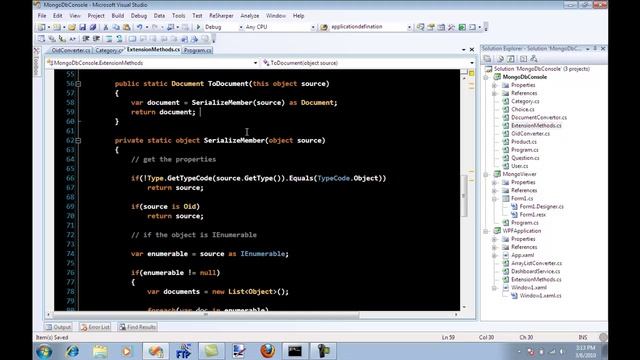Open the File menu
This screenshot has height=360, width=640.
(42, 16)
